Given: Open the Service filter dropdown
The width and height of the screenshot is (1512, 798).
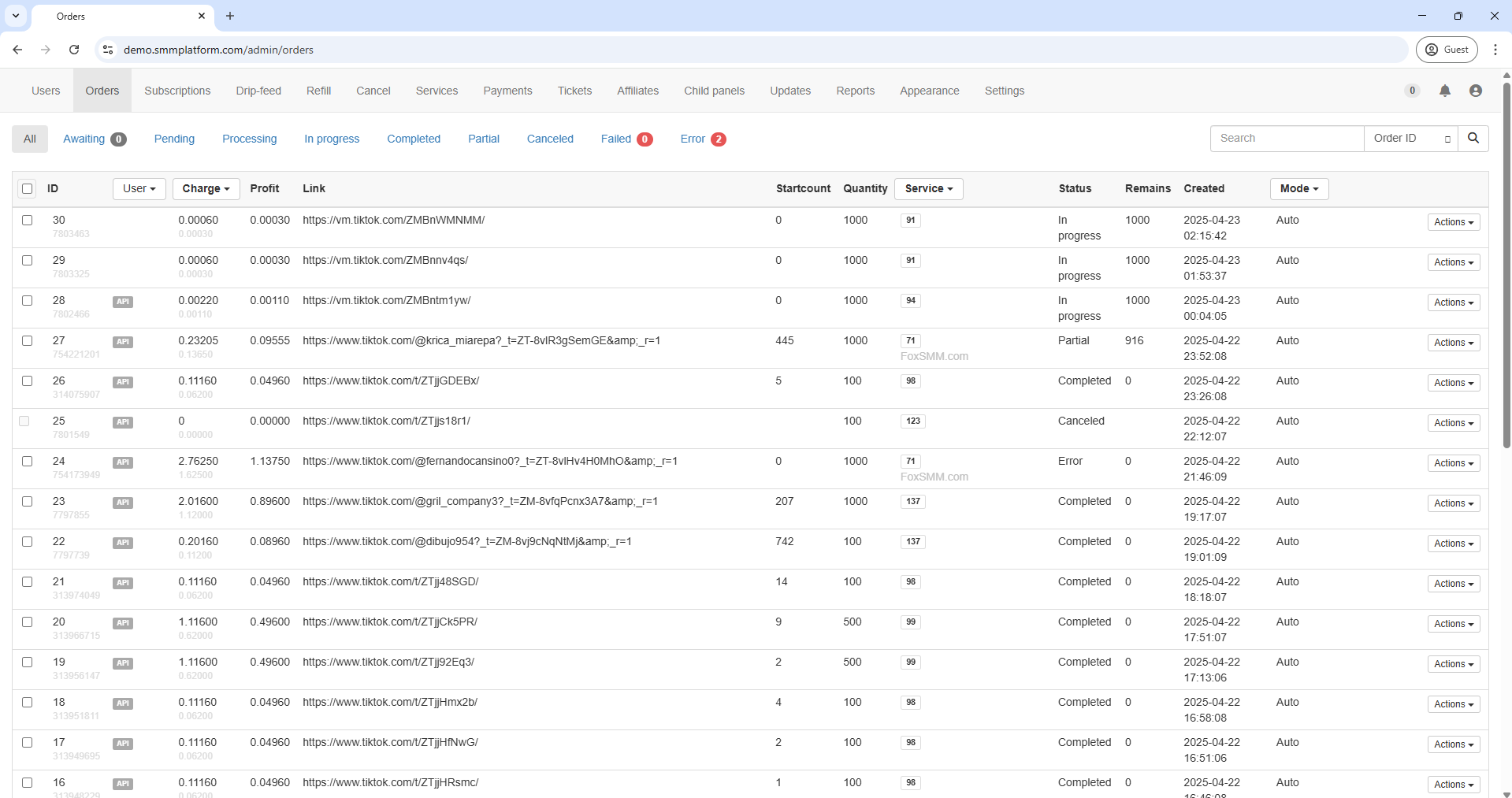Looking at the screenshot, I should coord(928,189).
